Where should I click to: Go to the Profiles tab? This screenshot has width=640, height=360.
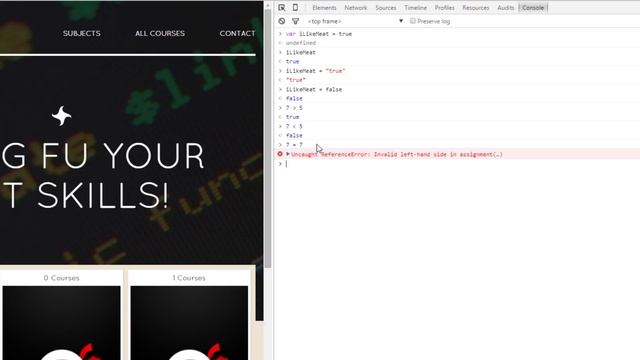click(444, 8)
